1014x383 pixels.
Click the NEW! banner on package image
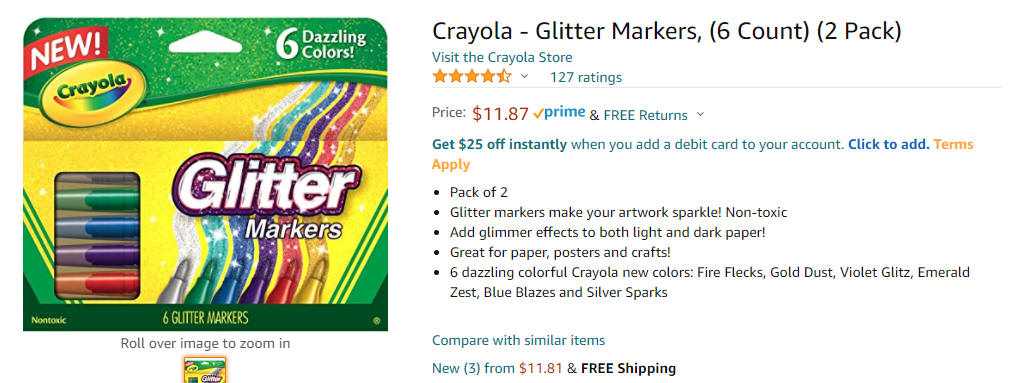pyautogui.click(x=66, y=50)
